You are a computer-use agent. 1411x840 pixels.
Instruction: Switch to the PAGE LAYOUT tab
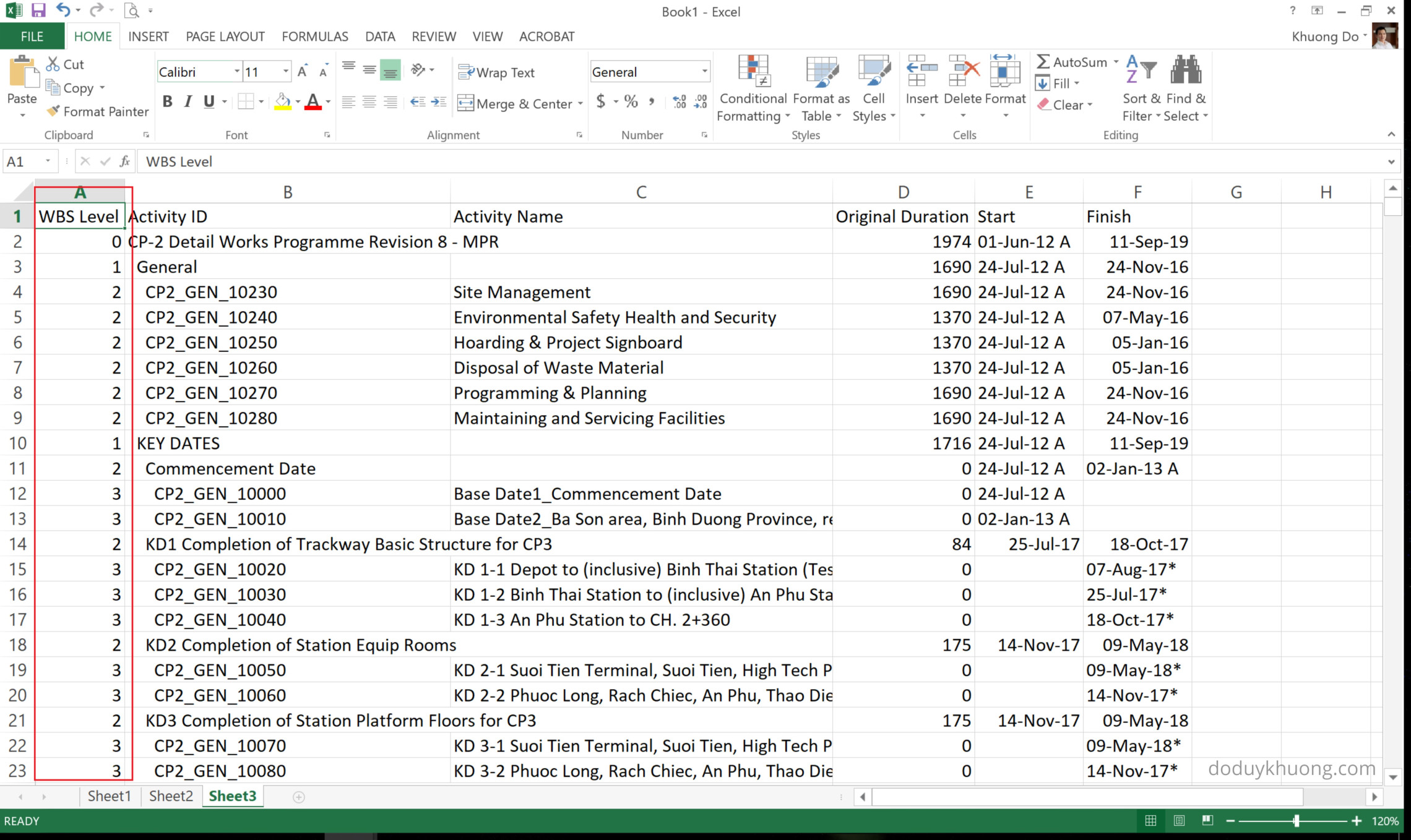225,36
